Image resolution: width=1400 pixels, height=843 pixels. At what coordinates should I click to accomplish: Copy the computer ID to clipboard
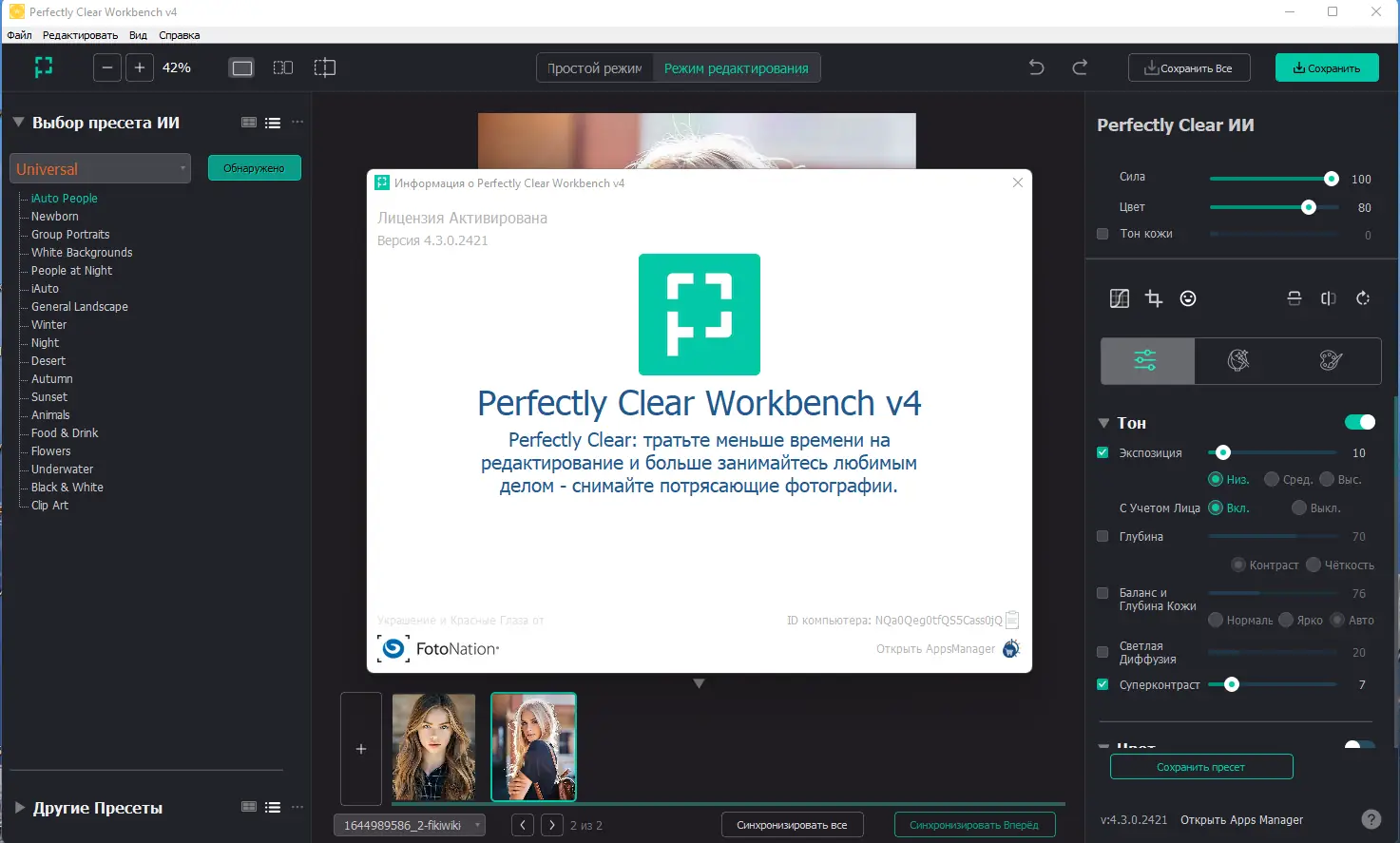tap(1012, 620)
